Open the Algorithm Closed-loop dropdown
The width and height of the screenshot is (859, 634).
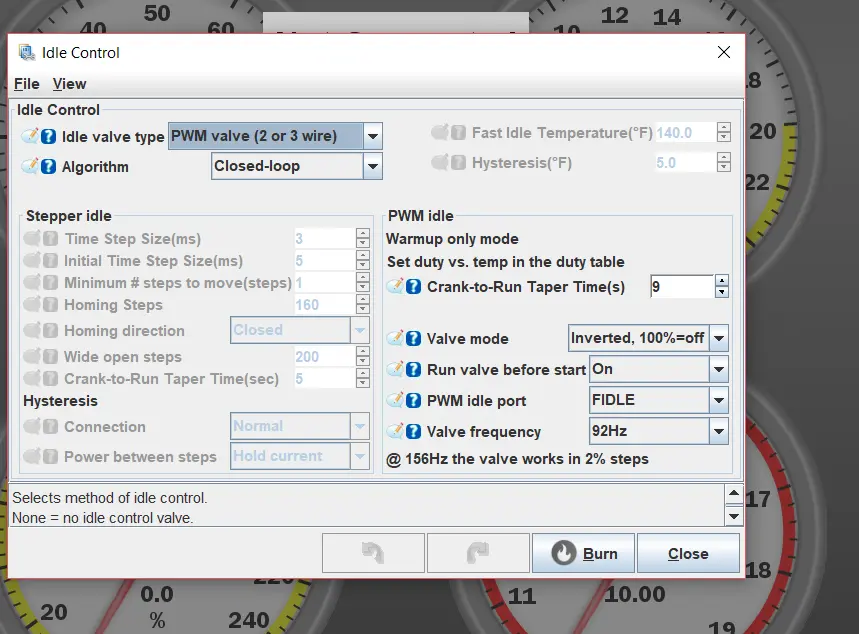(373, 166)
